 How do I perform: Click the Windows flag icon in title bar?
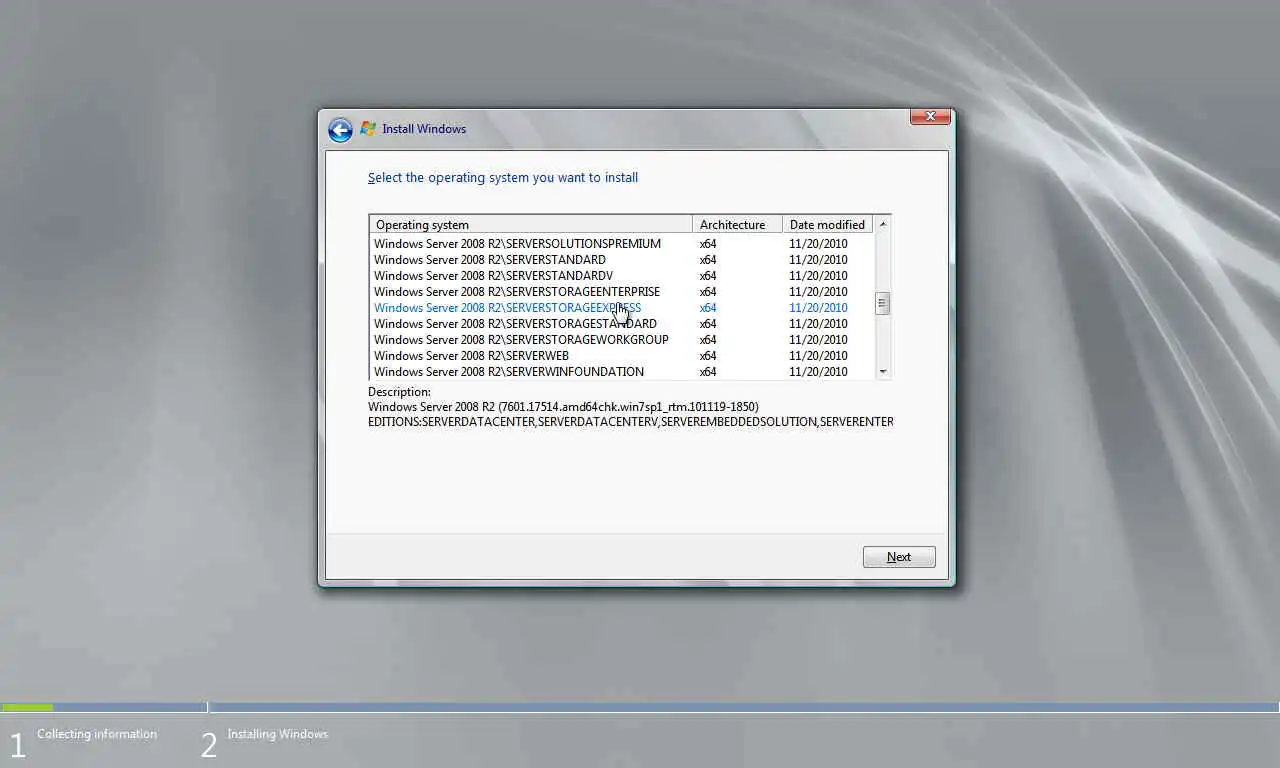coord(368,129)
